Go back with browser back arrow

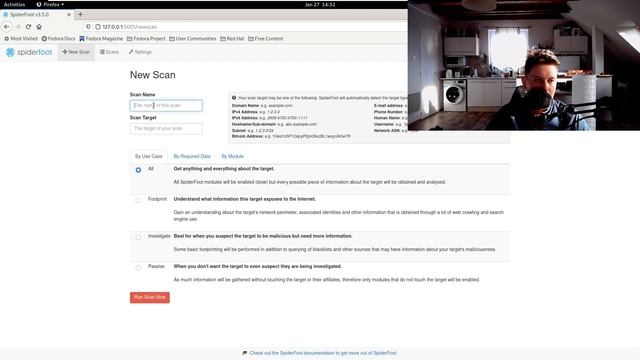(7, 27)
